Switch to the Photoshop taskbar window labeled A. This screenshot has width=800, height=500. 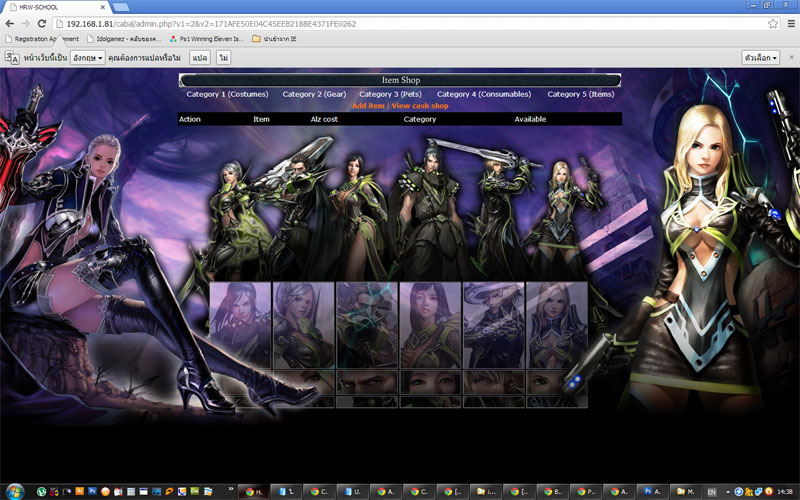653,492
